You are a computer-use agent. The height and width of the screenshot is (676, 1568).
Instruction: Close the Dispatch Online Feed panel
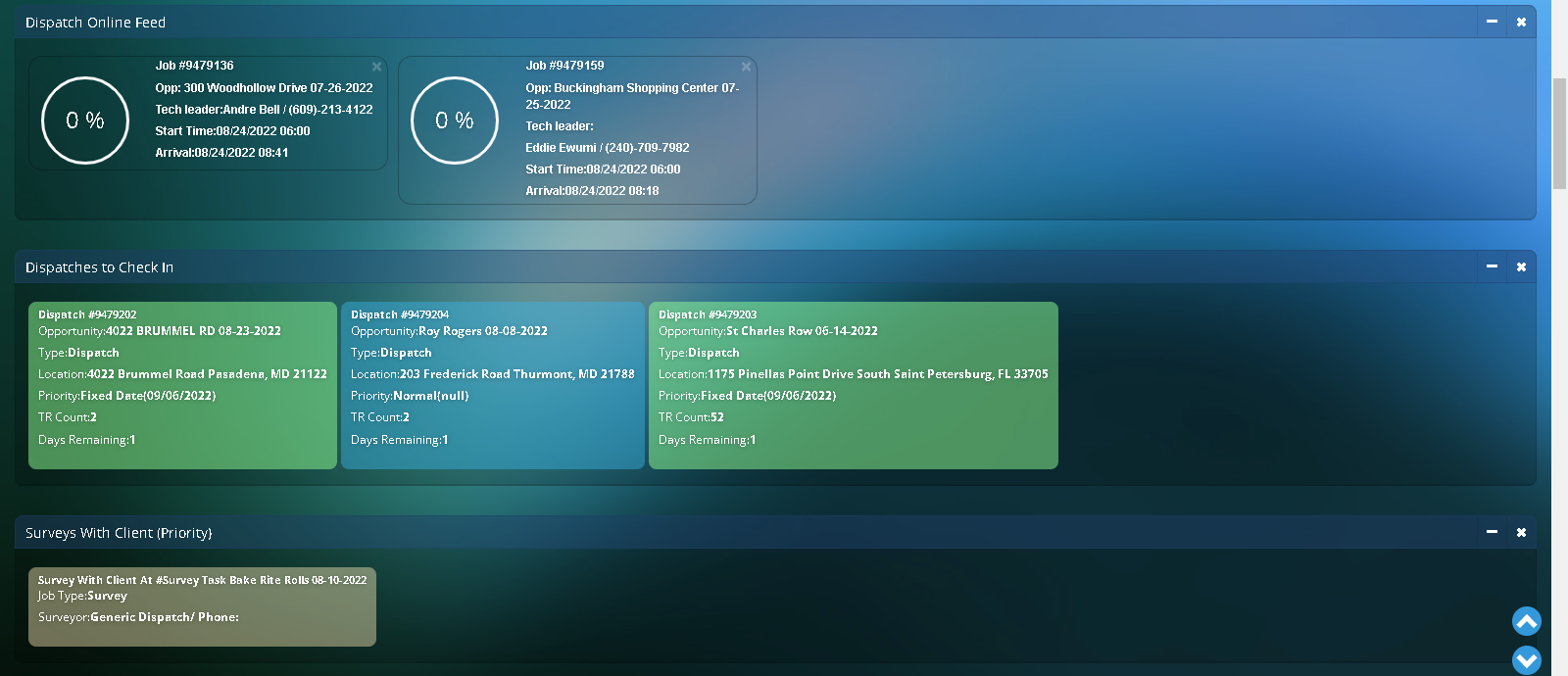pyautogui.click(x=1521, y=22)
